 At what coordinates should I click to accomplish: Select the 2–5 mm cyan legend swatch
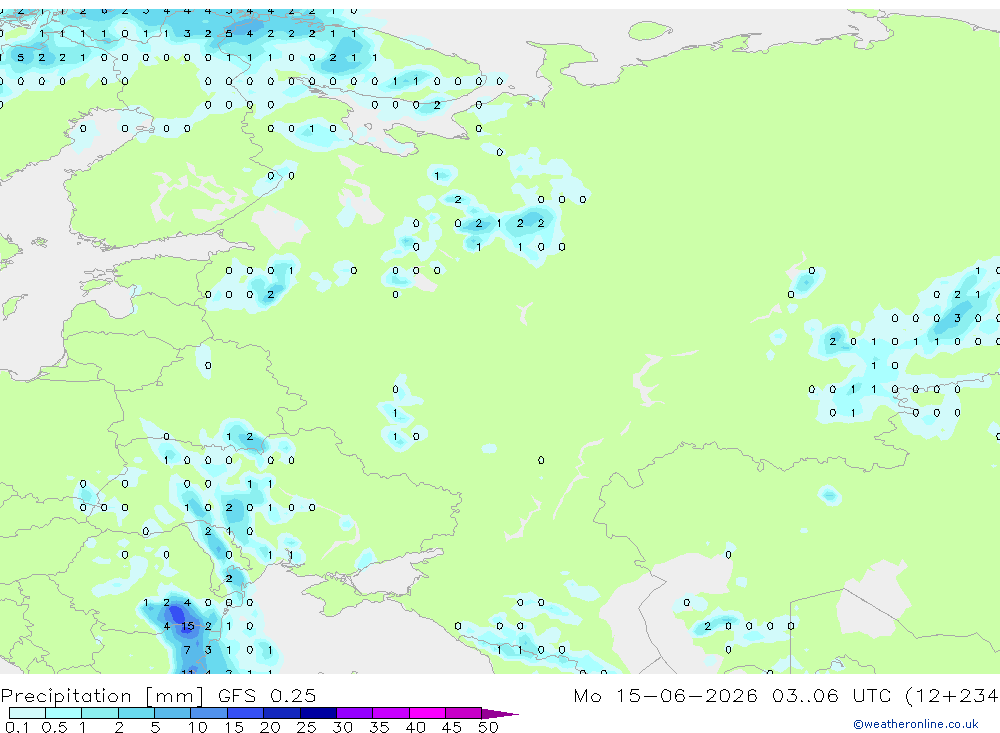136,713
